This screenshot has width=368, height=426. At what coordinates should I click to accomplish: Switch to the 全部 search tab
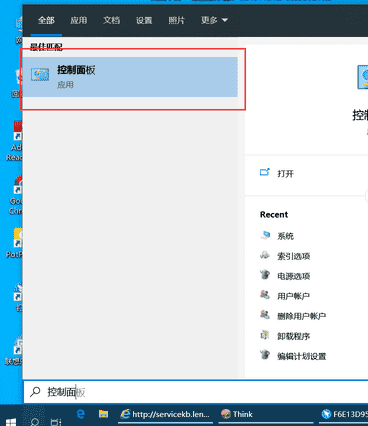click(46, 20)
